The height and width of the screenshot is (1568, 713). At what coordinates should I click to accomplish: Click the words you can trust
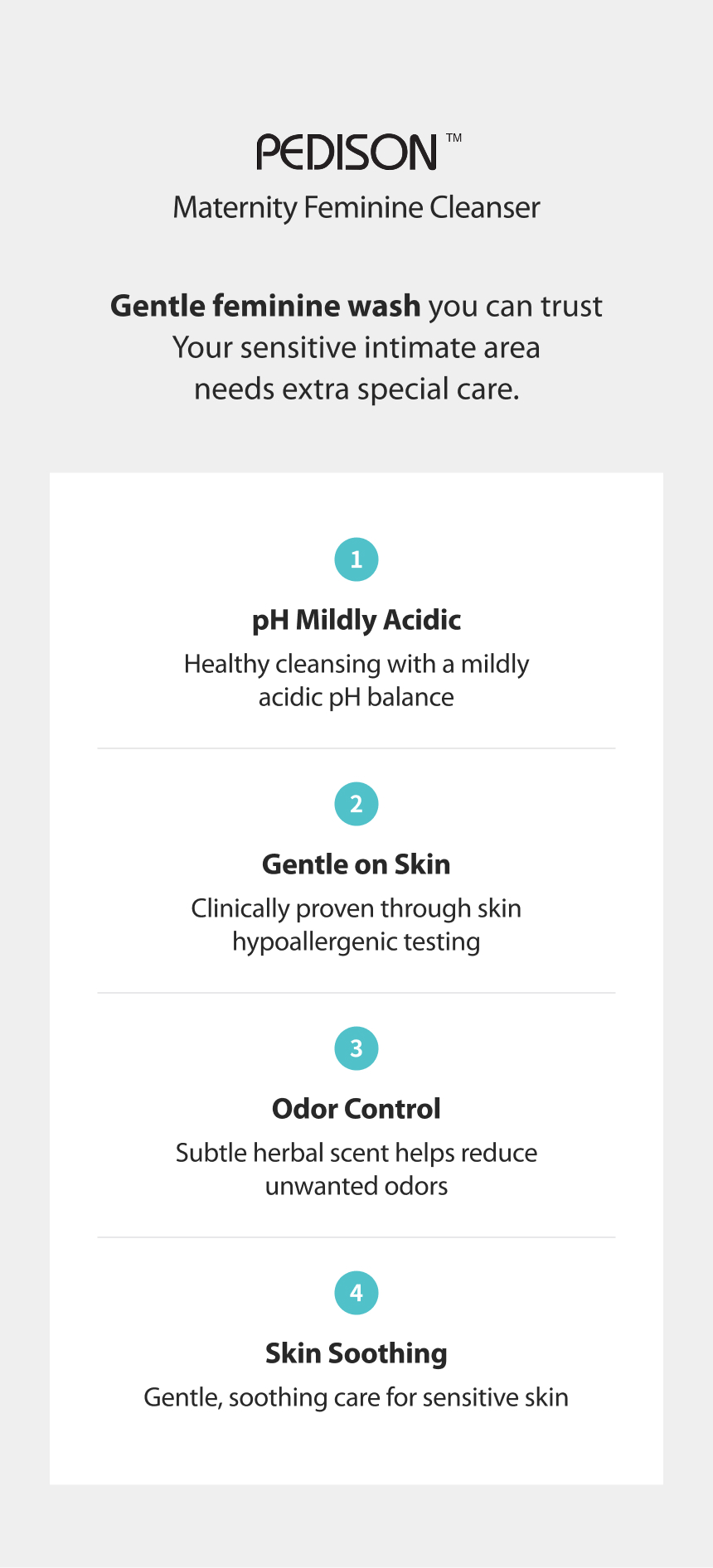pyautogui.click(x=516, y=306)
